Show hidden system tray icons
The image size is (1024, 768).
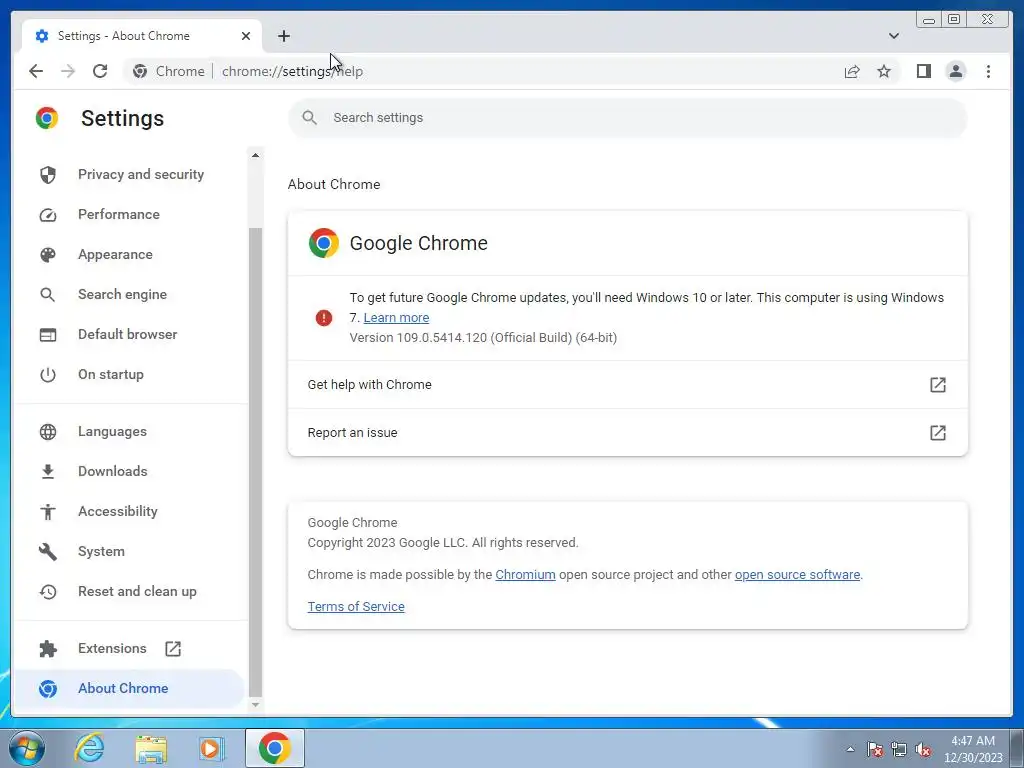click(x=850, y=749)
